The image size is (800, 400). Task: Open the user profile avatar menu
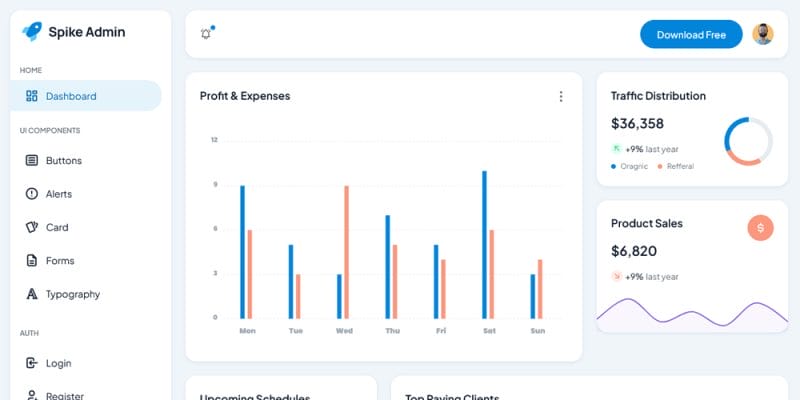point(763,34)
